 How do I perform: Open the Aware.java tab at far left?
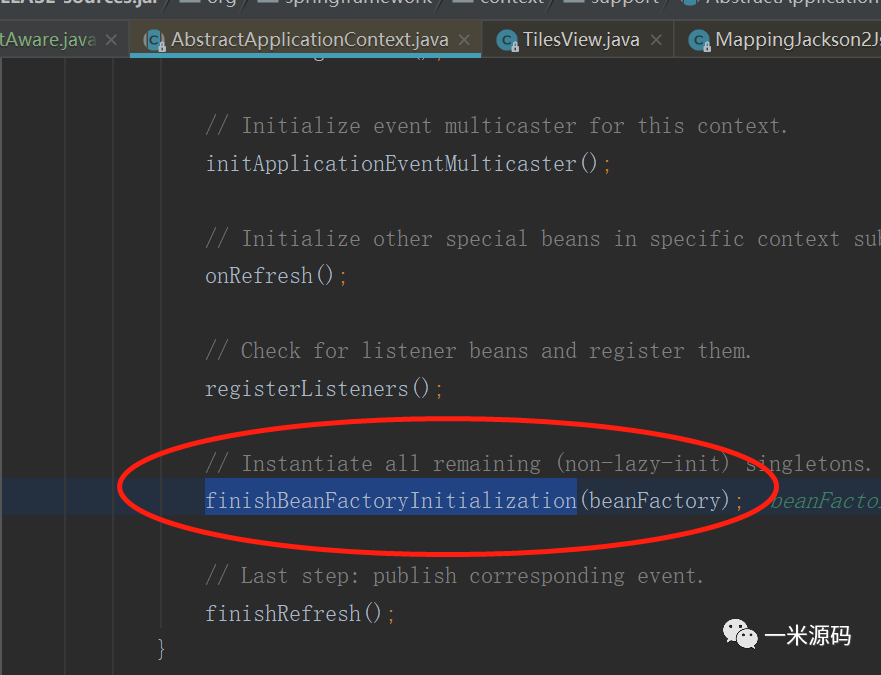48,41
